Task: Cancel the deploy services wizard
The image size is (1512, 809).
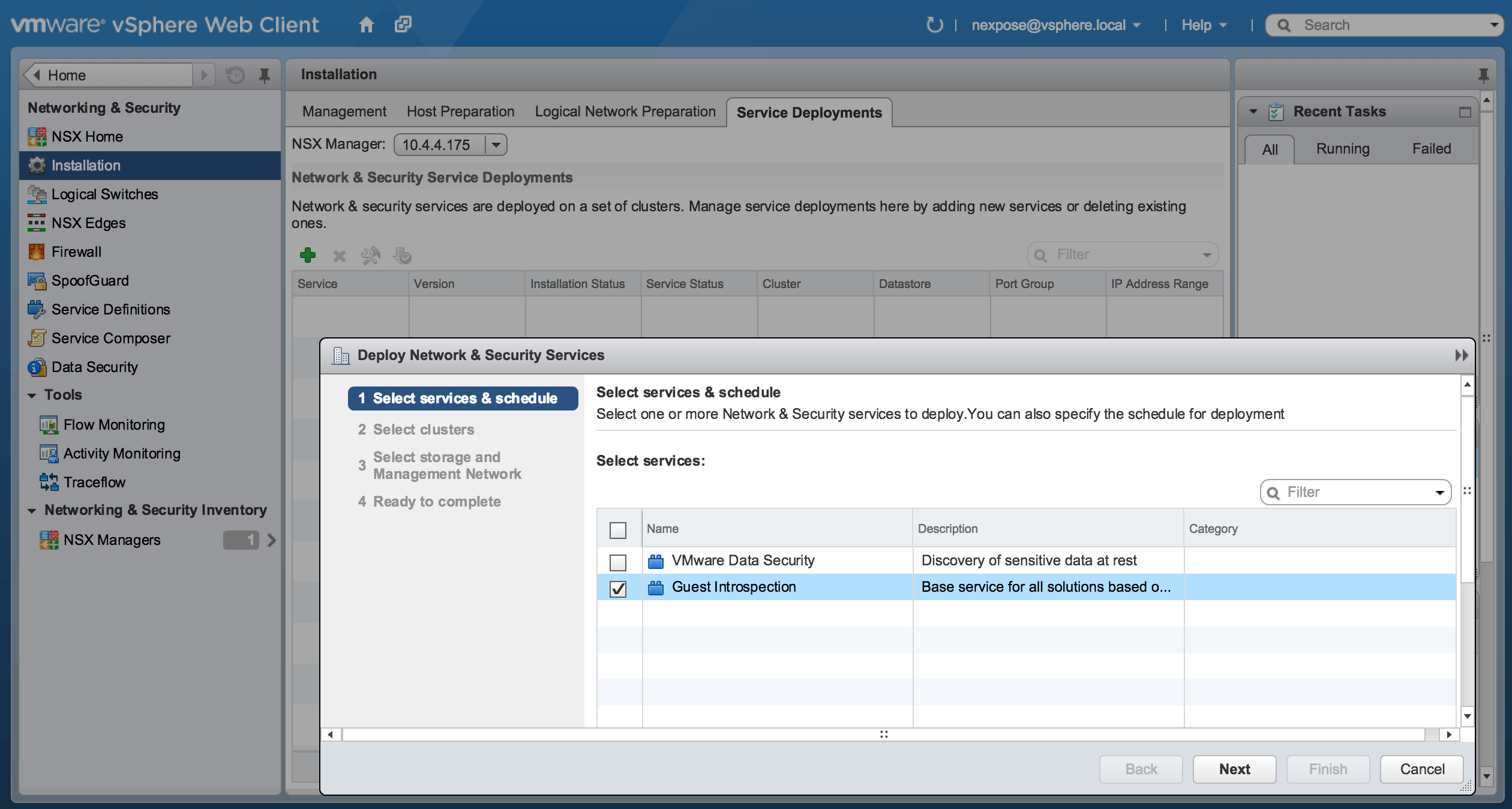Action: click(1421, 769)
